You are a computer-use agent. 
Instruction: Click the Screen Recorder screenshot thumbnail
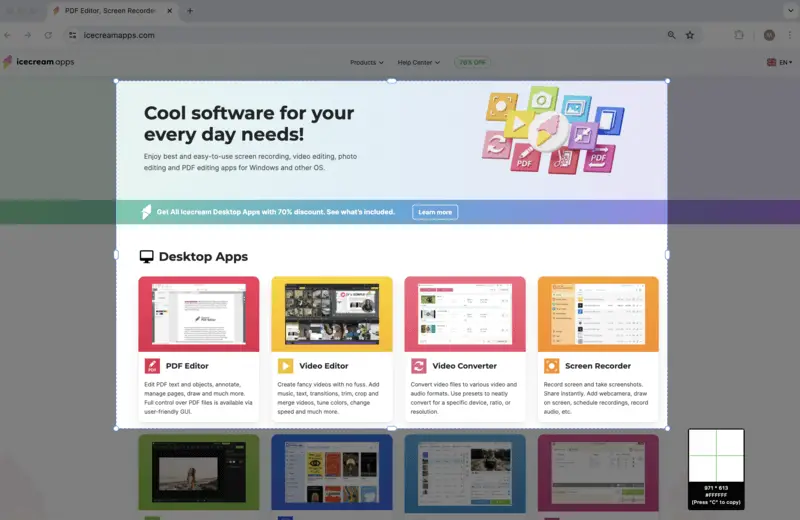pyautogui.click(x=598, y=314)
